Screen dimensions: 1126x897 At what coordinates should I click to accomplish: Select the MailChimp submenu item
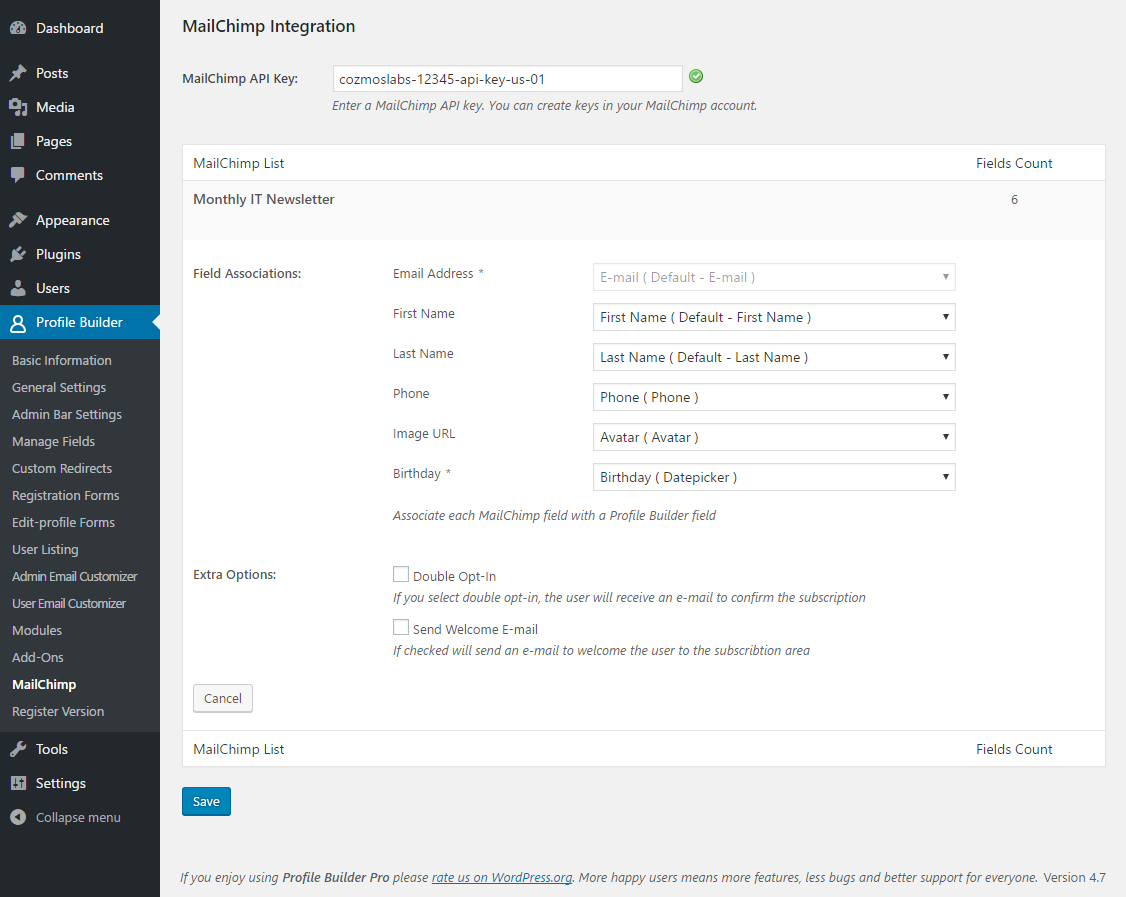point(44,684)
